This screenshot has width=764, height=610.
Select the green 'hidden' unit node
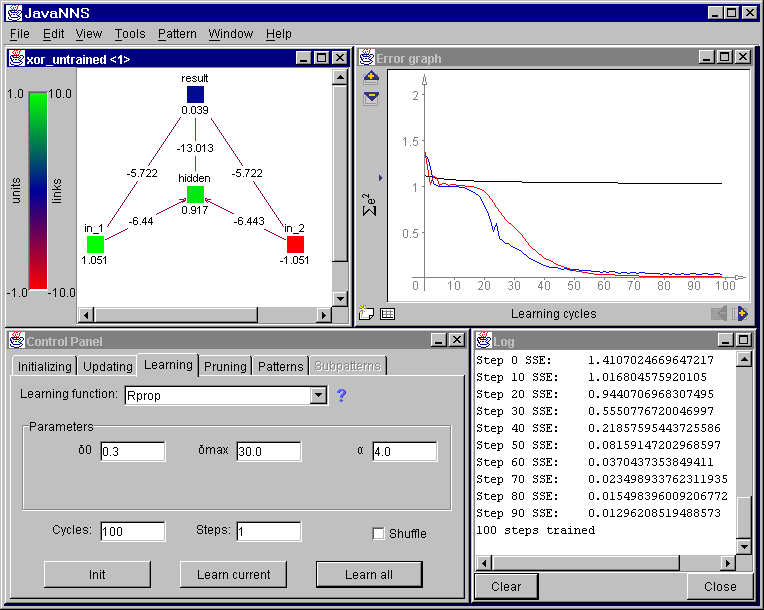coord(195,194)
